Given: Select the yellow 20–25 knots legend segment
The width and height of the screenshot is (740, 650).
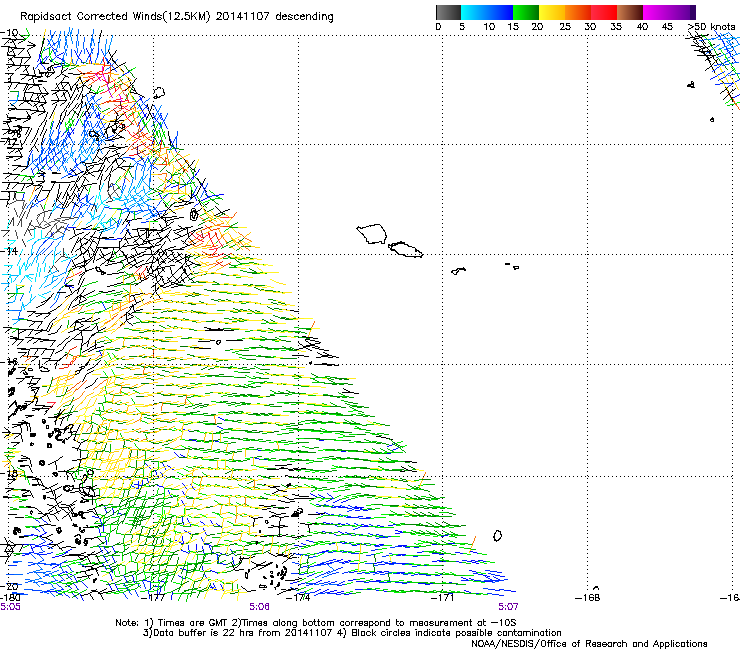Looking at the screenshot, I should click(552, 12).
